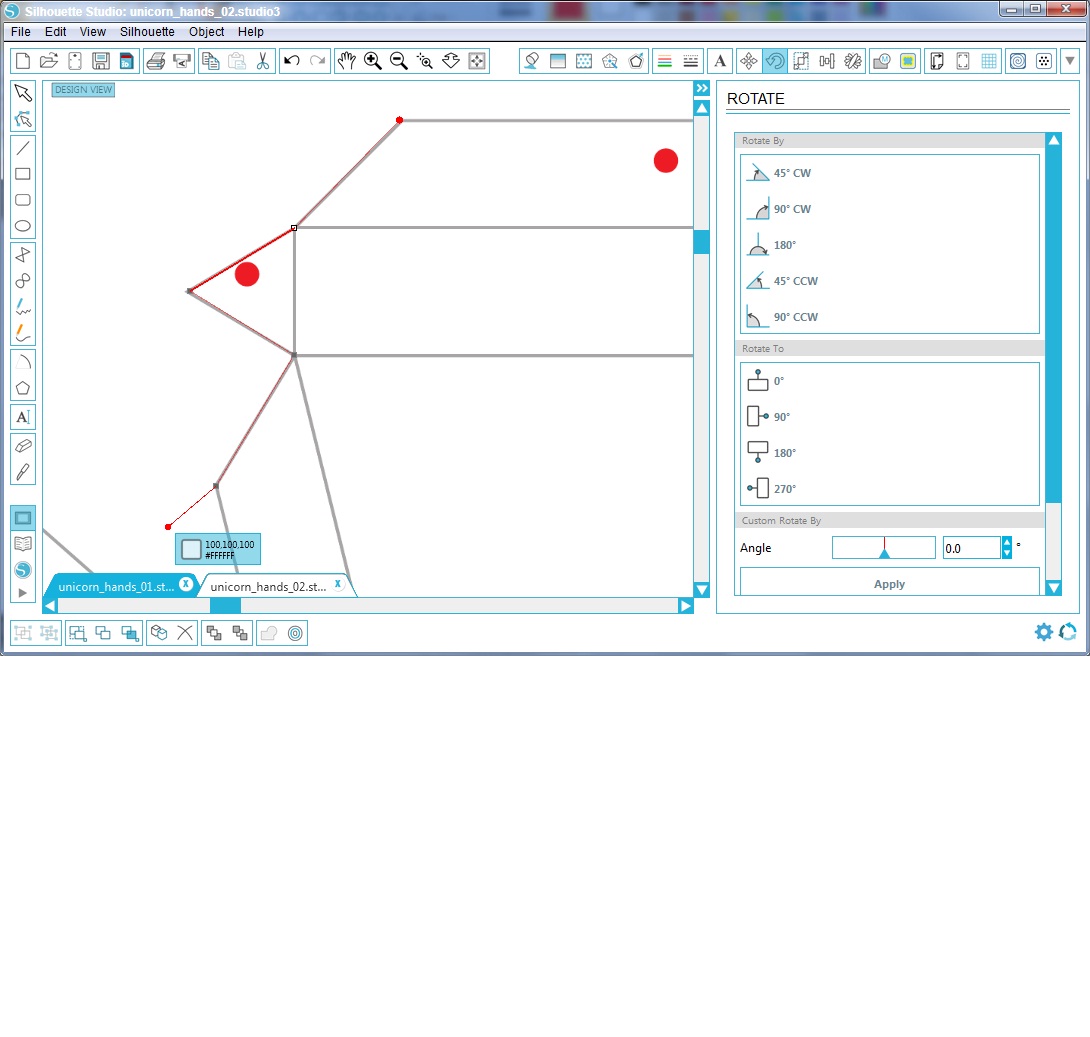Screen dimensions: 1090x1037
Task: Zoom in with magnifier plus icon
Action: tap(373, 61)
